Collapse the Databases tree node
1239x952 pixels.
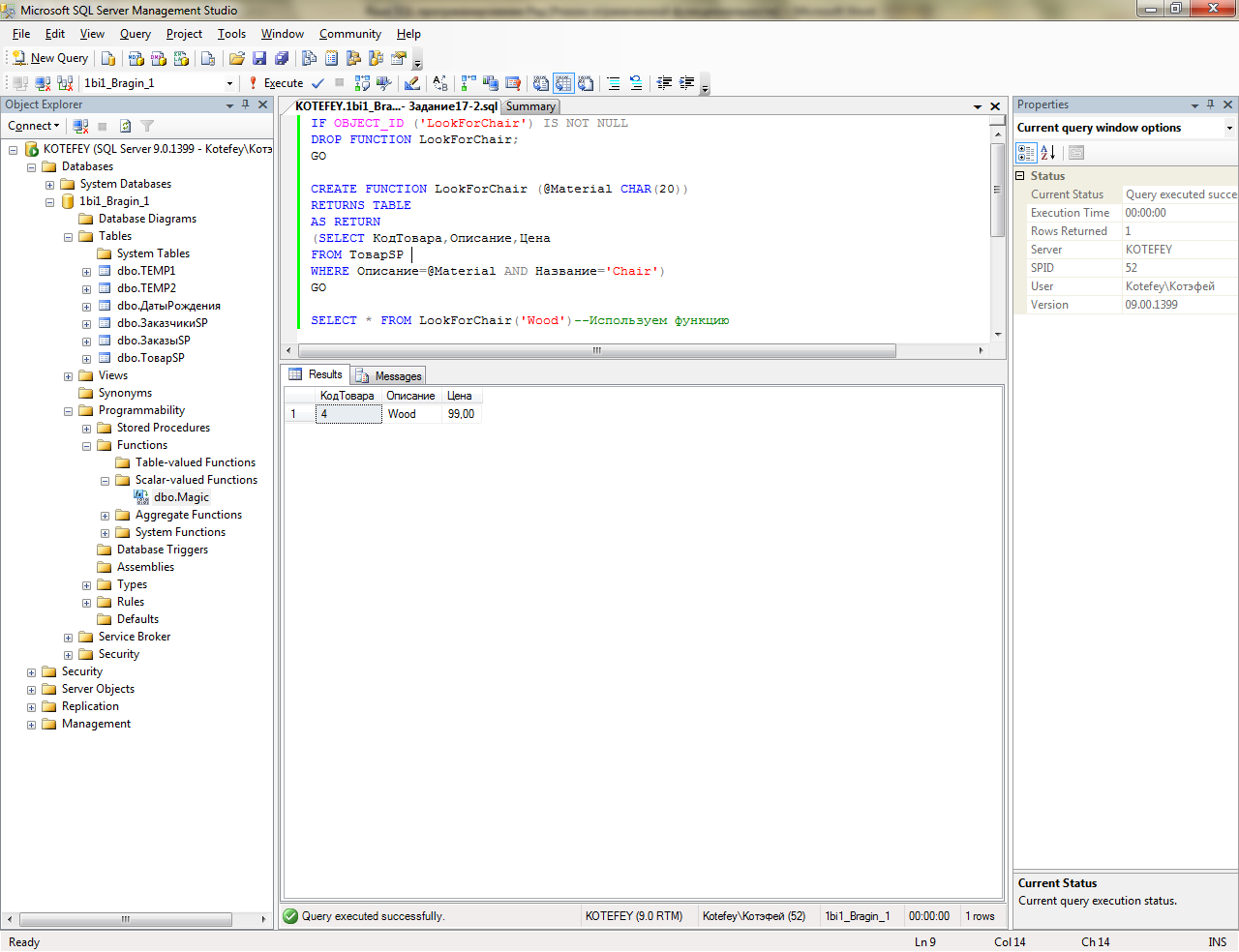(x=31, y=167)
